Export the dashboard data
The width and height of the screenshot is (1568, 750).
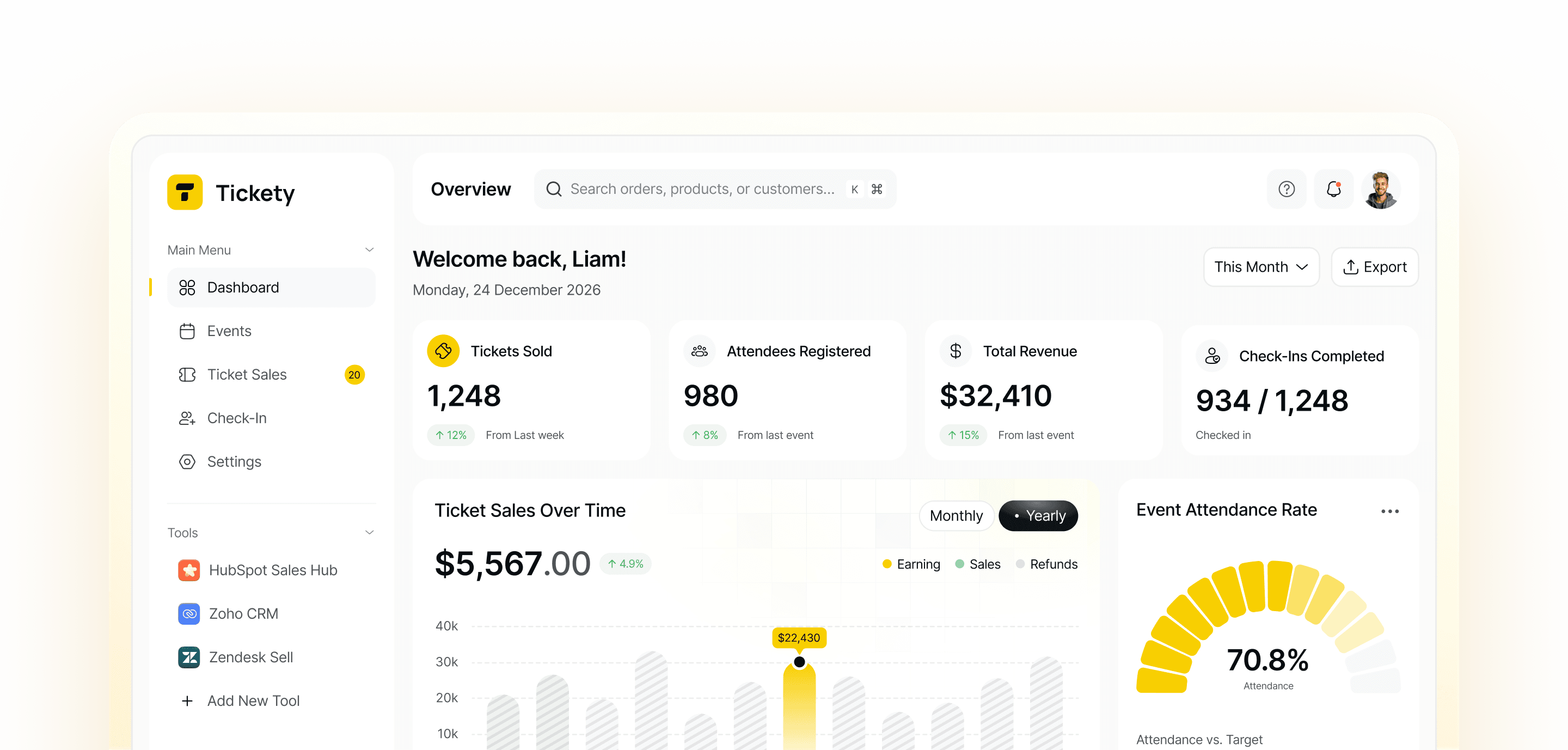click(x=1374, y=267)
